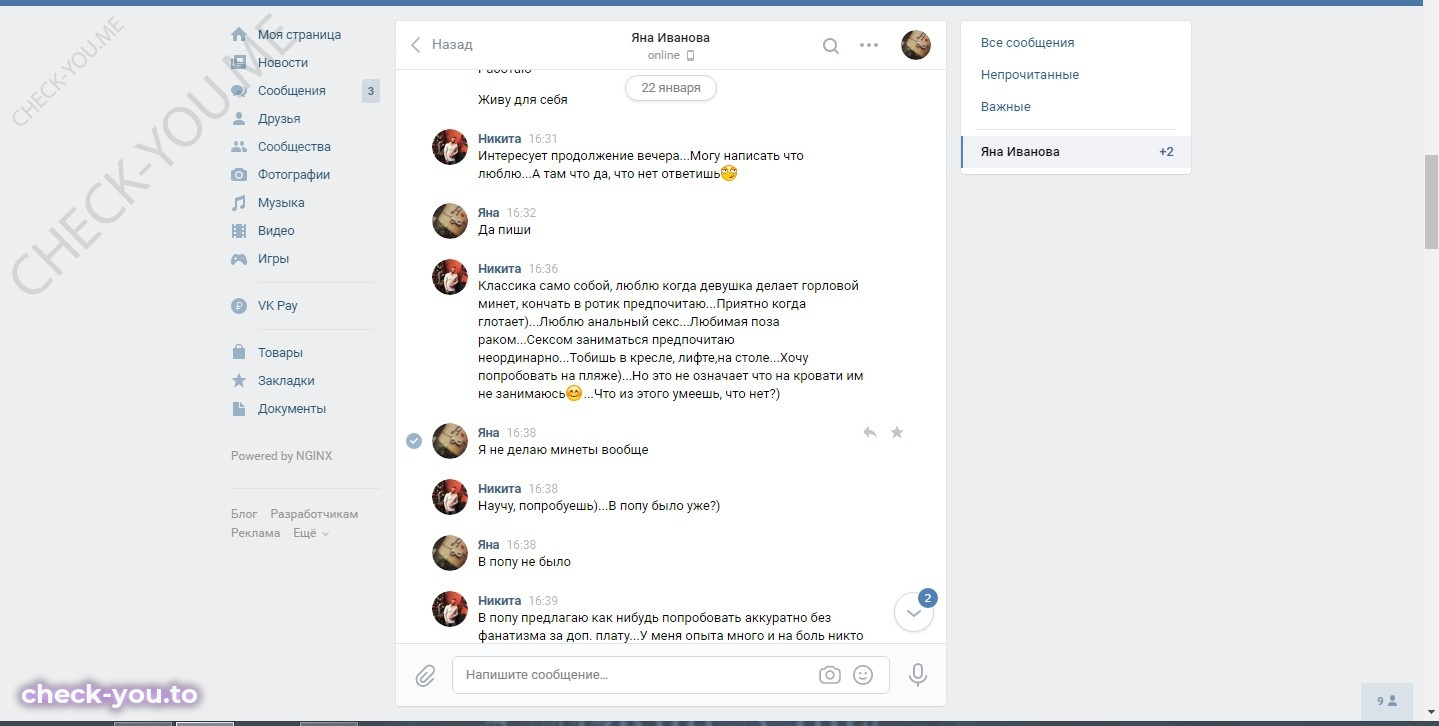Mark selected message important with star
The height and width of the screenshot is (726, 1439).
click(897, 432)
